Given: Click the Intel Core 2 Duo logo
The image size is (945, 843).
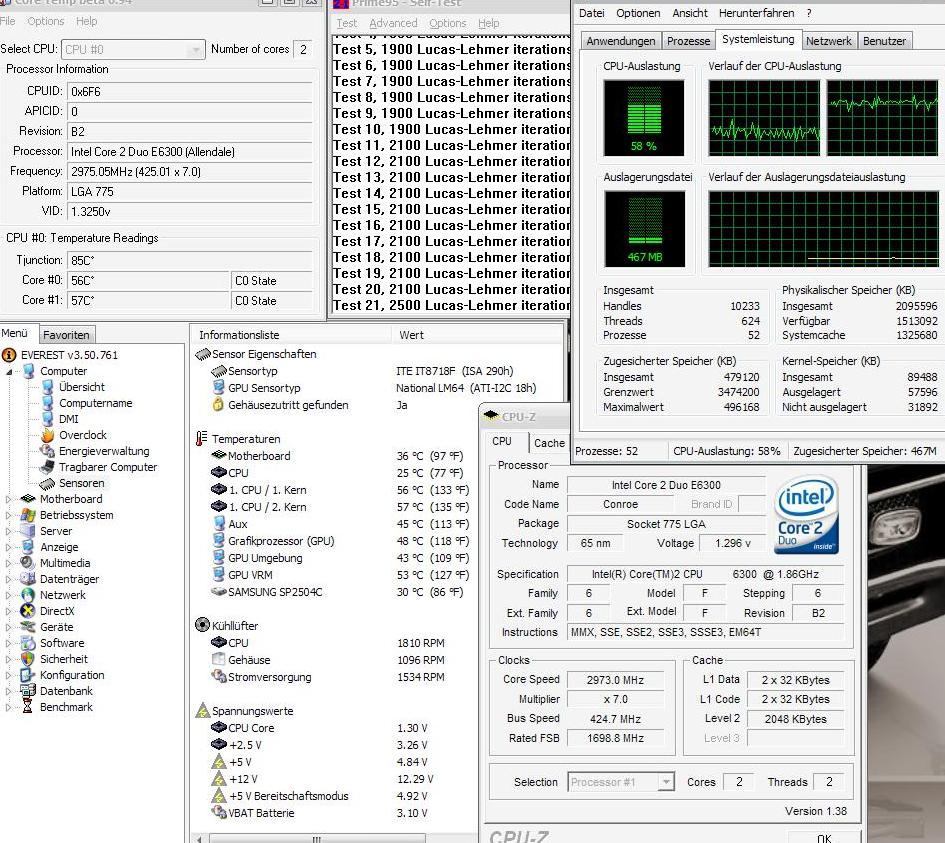Looking at the screenshot, I should pos(806,515).
